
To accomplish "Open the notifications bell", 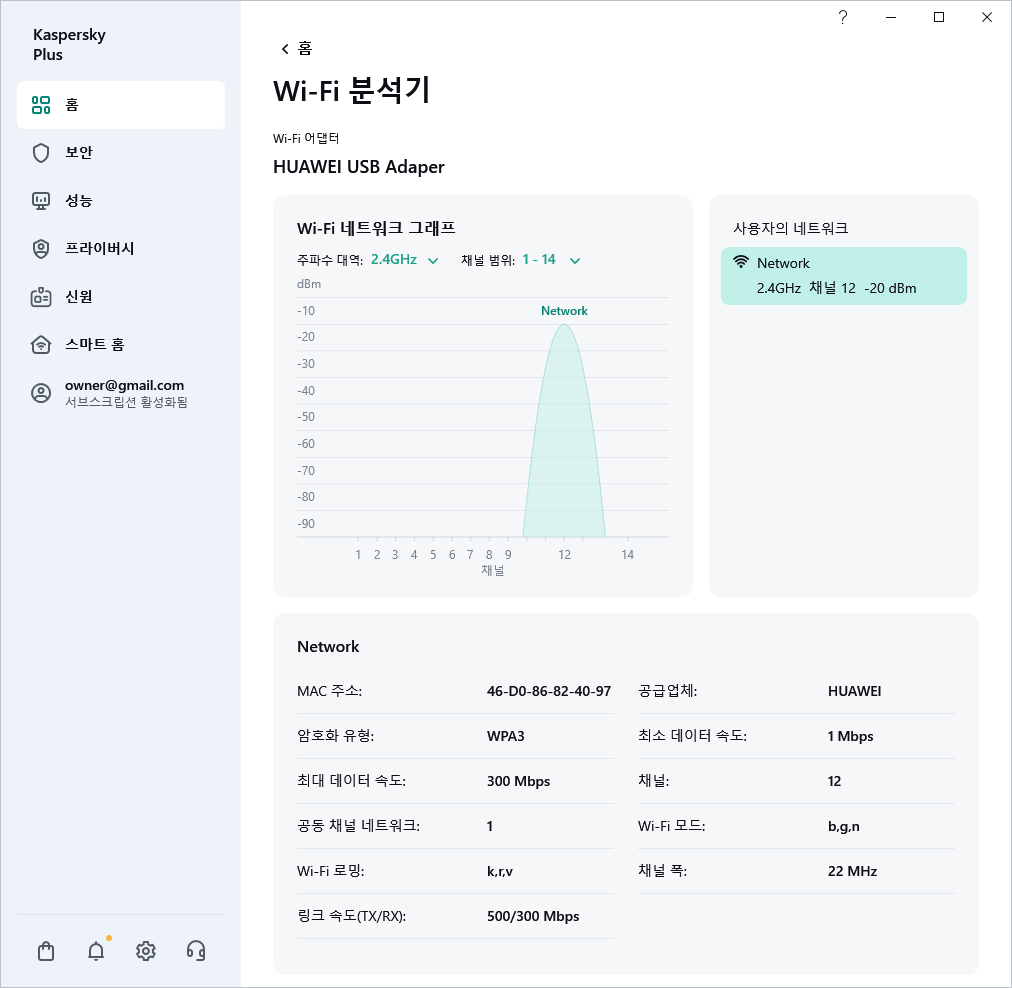I will [95, 951].
